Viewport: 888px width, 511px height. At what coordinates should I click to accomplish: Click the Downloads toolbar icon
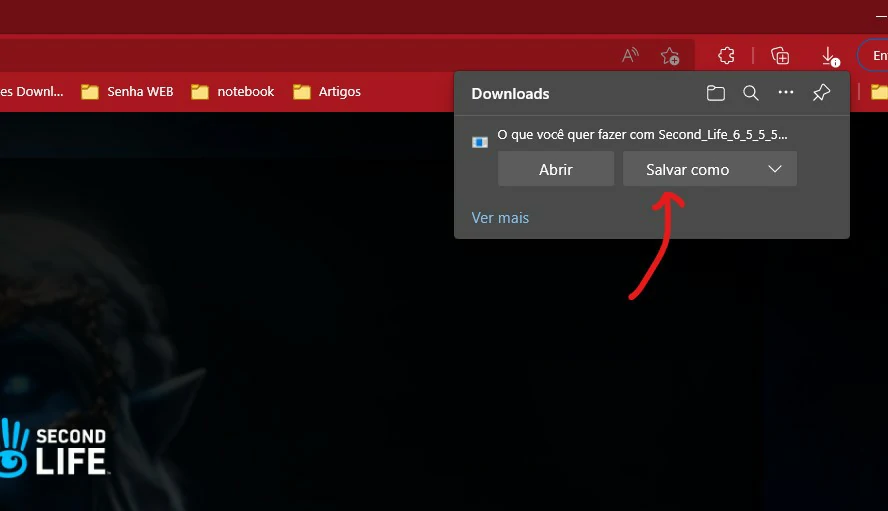point(830,56)
